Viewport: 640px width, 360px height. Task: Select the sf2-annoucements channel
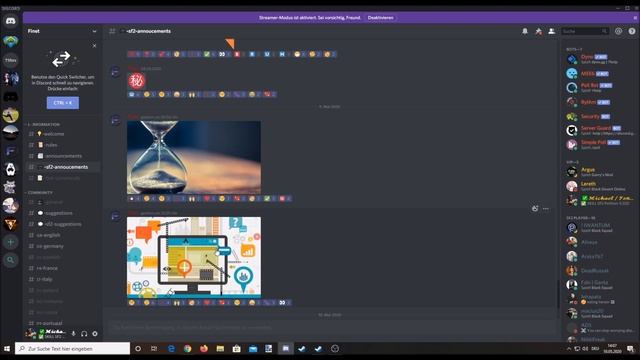click(63, 167)
